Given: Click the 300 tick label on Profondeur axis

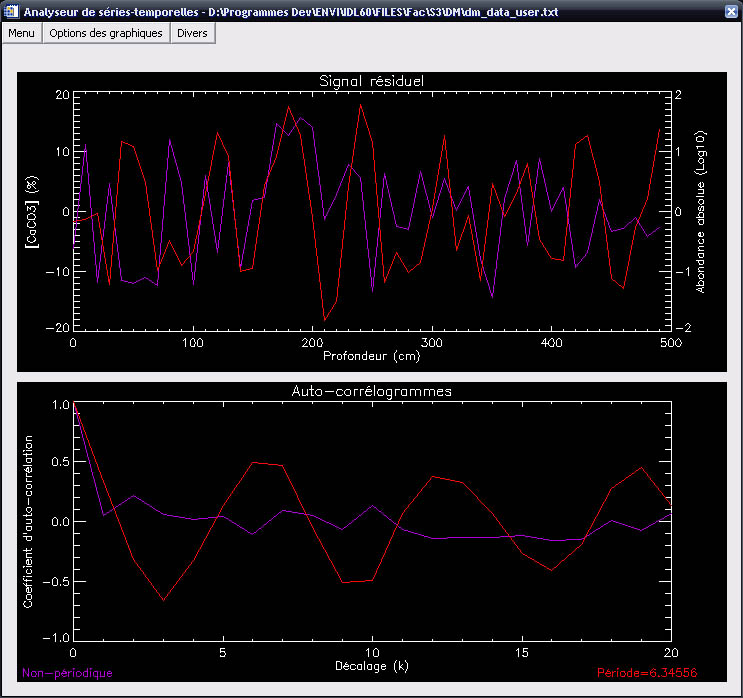Looking at the screenshot, I should coord(431,342).
